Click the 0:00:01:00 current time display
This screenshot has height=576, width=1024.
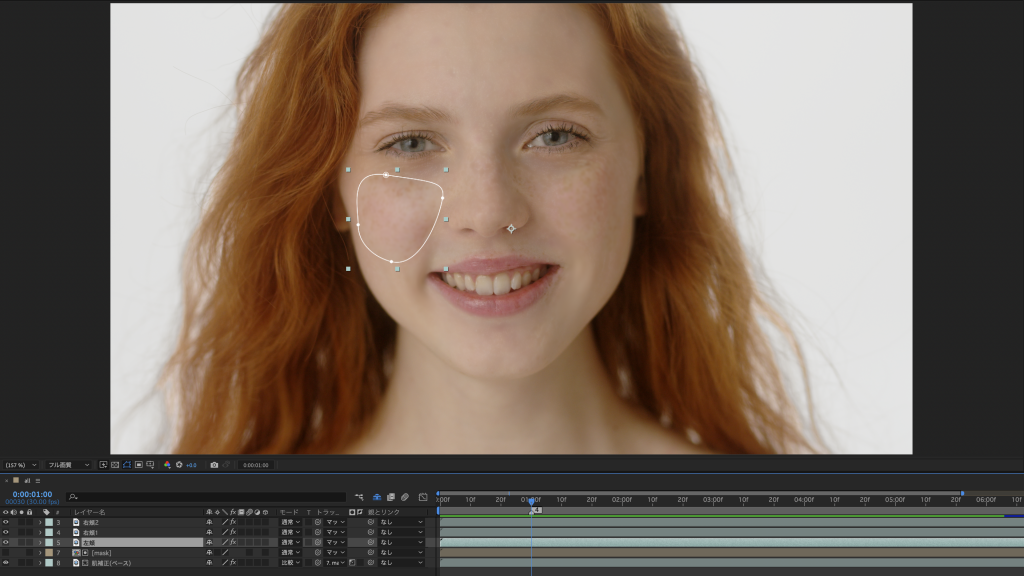pyautogui.click(x=32, y=494)
